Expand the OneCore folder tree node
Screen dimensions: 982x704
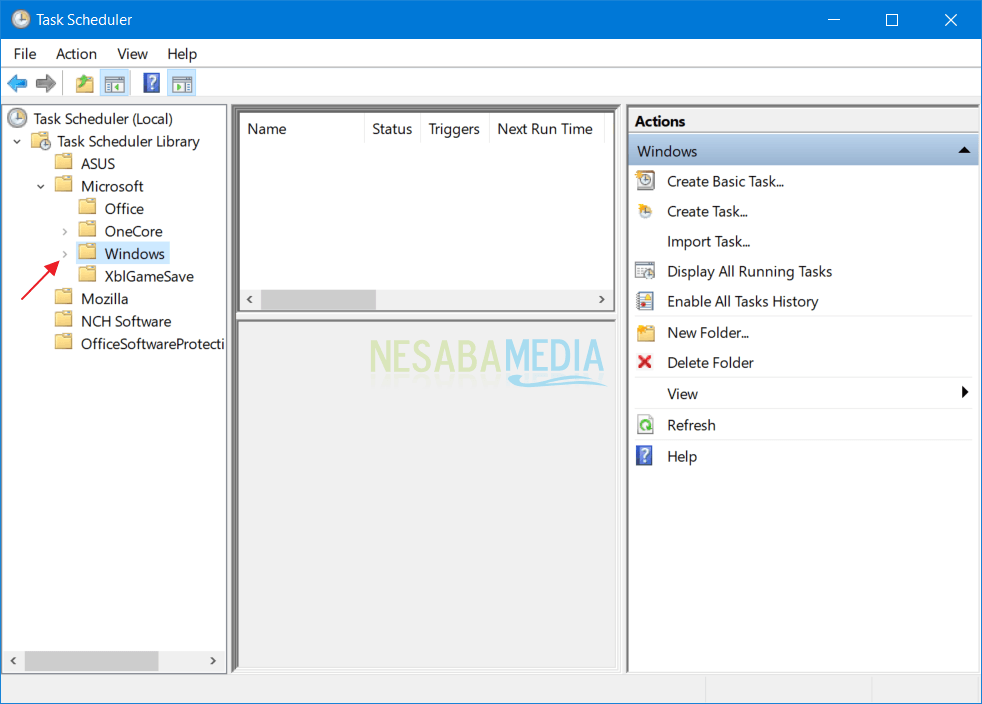pyautogui.click(x=65, y=232)
